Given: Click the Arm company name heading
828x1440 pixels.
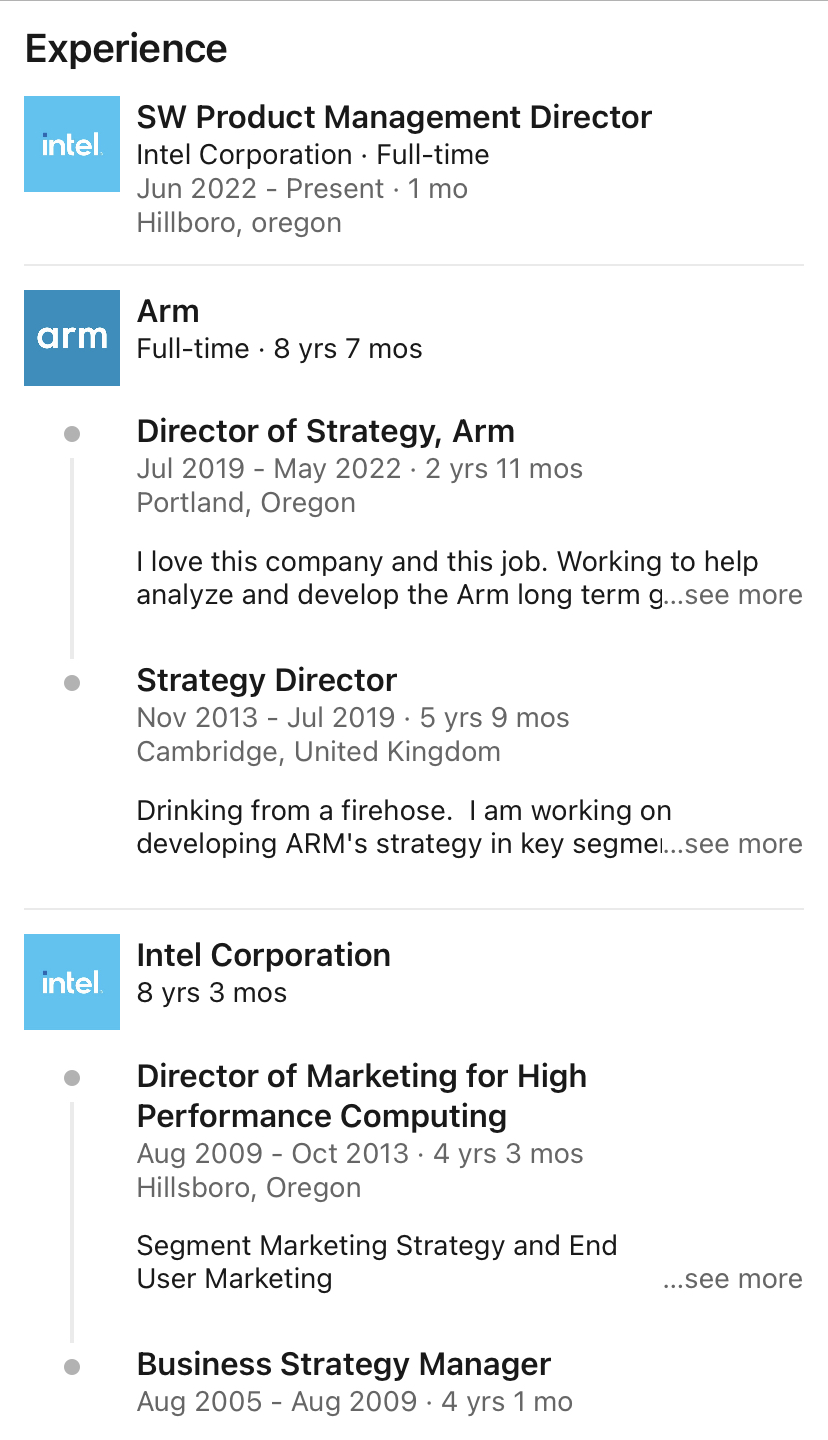Looking at the screenshot, I should coord(168,311).
